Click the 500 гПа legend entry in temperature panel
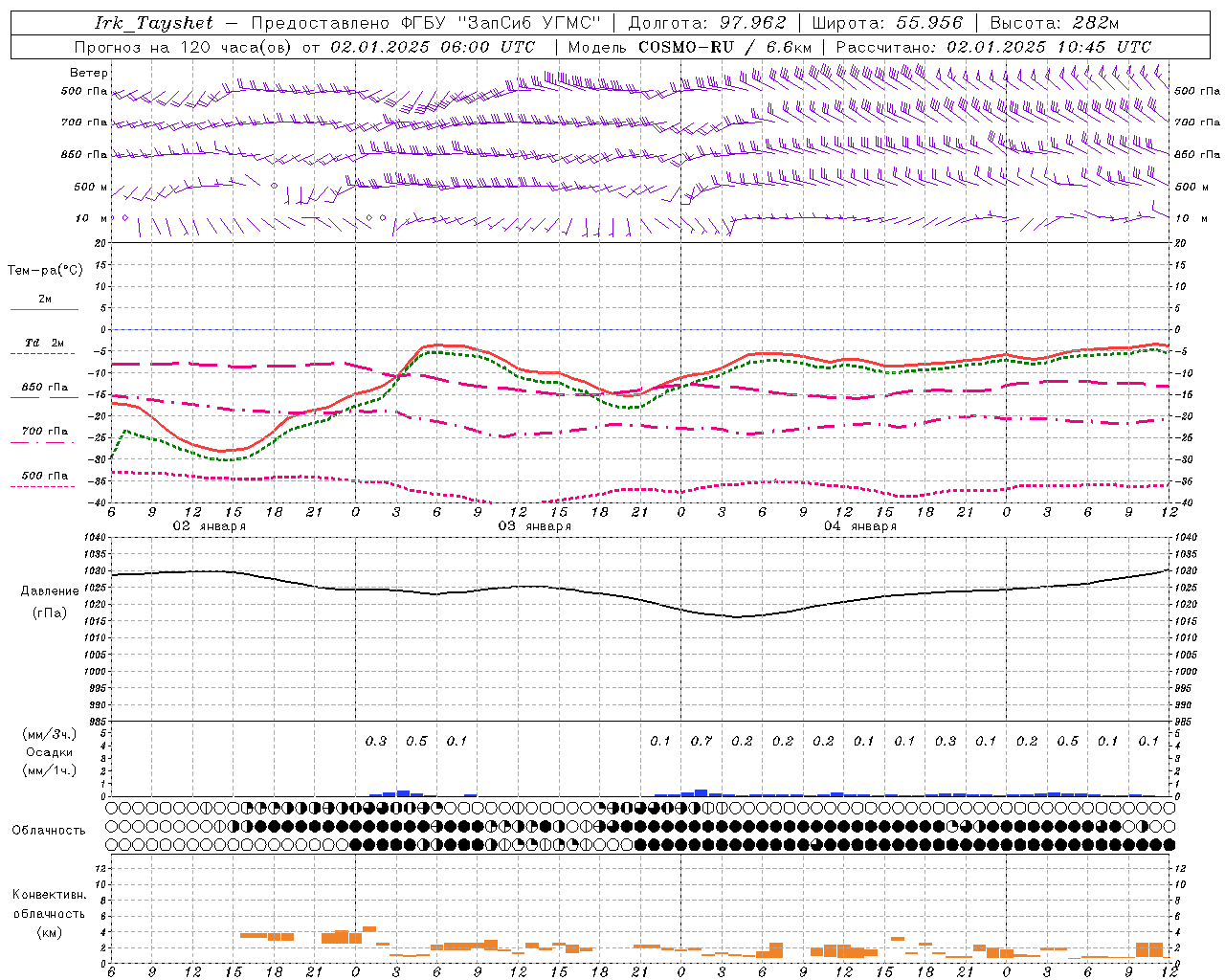The width and height of the screenshot is (1225, 980). (x=44, y=476)
